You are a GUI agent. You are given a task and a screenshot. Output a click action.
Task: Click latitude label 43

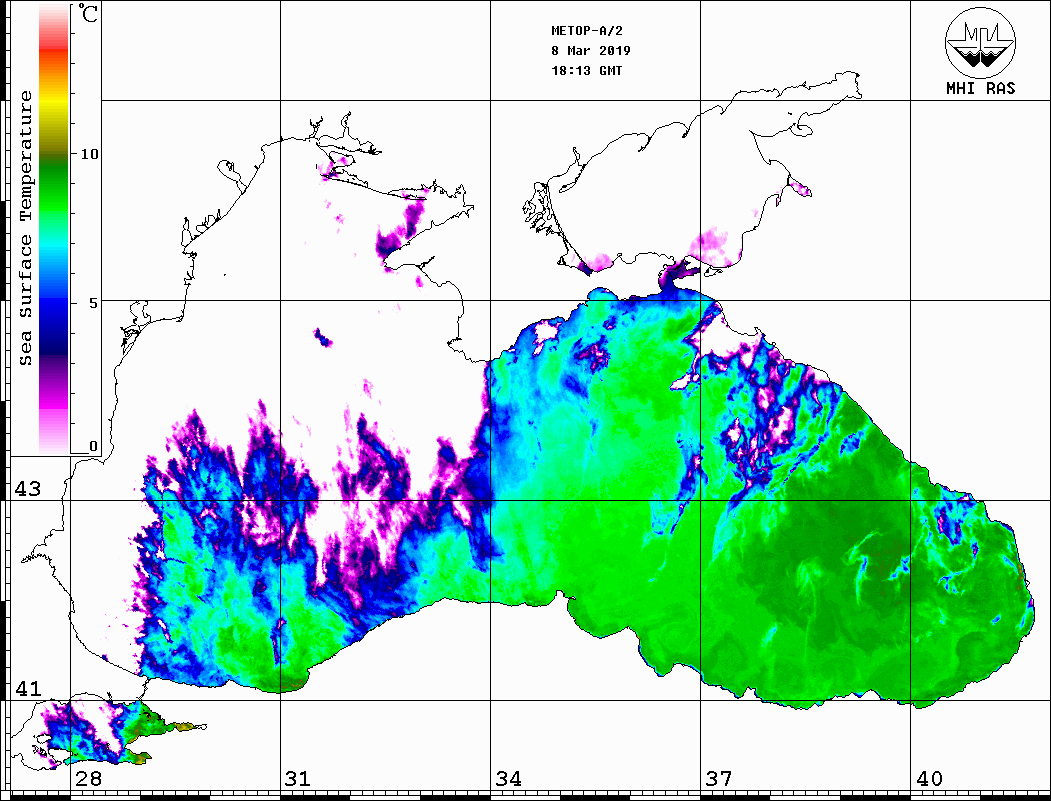coord(27,489)
